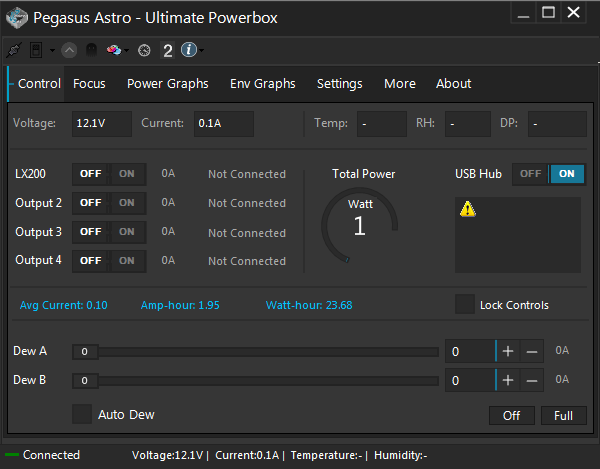Close the Ultimate Powerbox window

(573, 13)
